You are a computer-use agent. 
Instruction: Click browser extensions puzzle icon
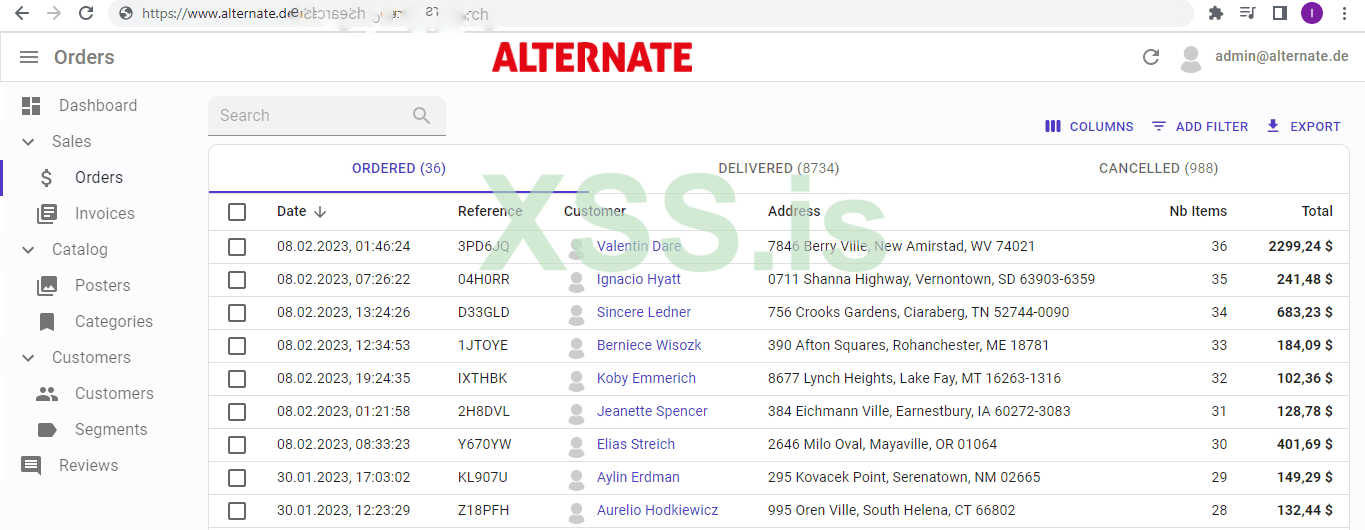(1216, 13)
